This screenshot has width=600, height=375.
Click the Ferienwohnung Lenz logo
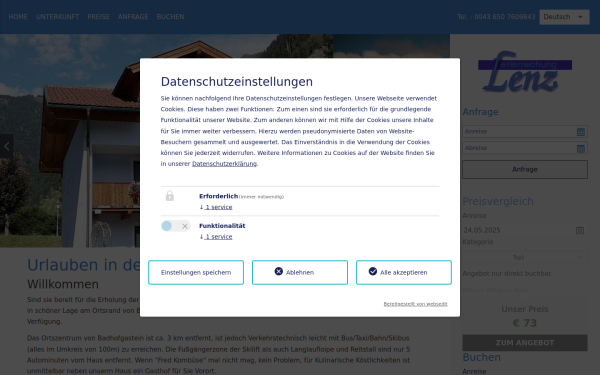525,72
